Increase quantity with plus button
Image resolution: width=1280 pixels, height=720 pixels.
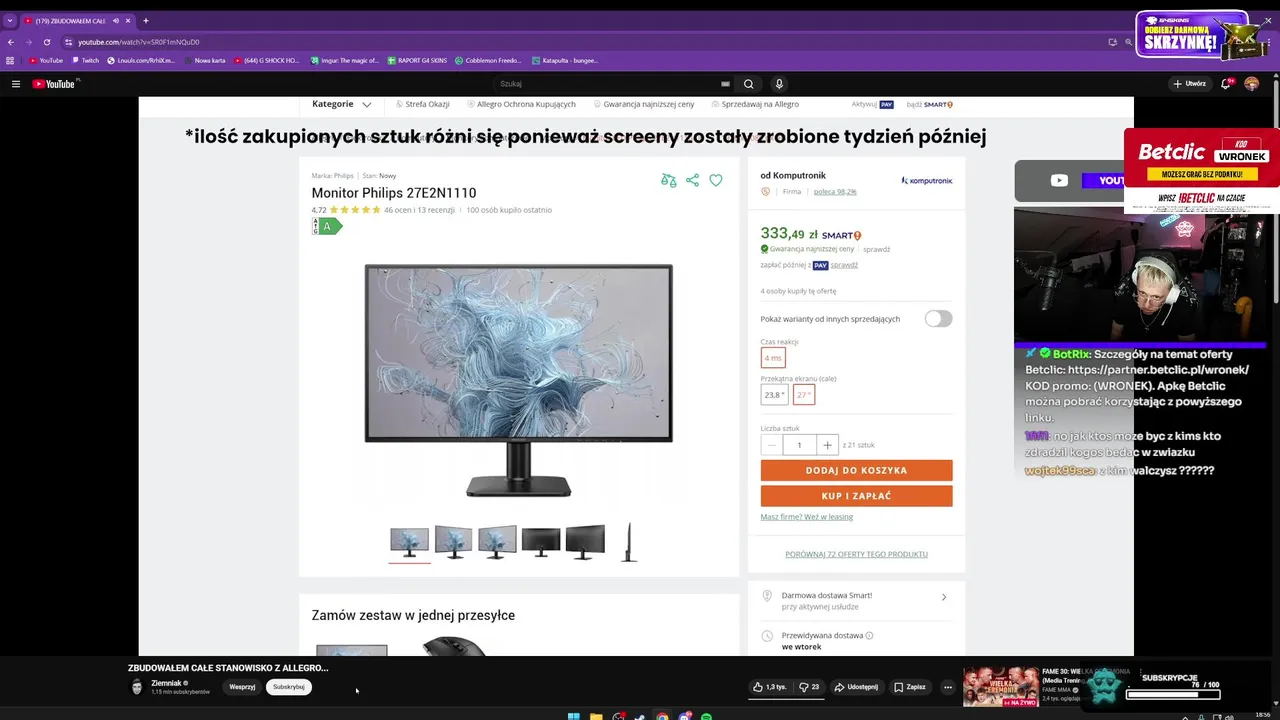[x=827, y=445]
